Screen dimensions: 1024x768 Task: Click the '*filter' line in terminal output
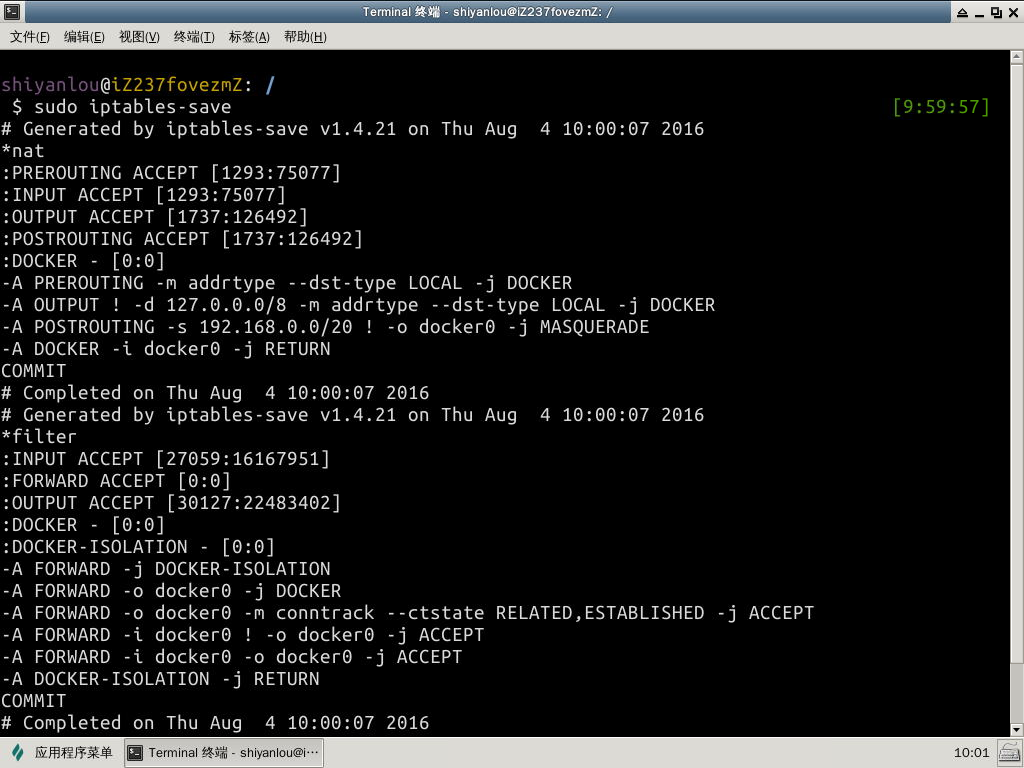pos(40,437)
